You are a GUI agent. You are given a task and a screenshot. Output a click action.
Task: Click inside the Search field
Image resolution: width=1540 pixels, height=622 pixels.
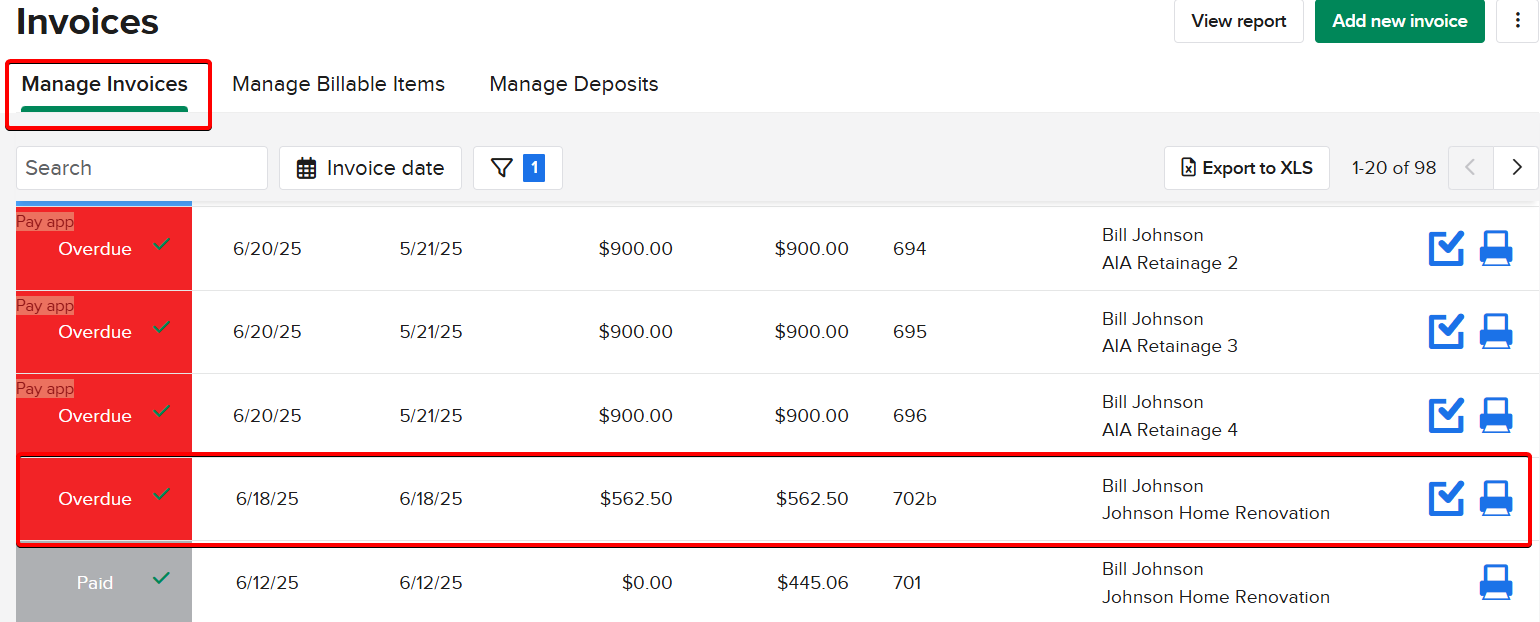[x=140, y=167]
